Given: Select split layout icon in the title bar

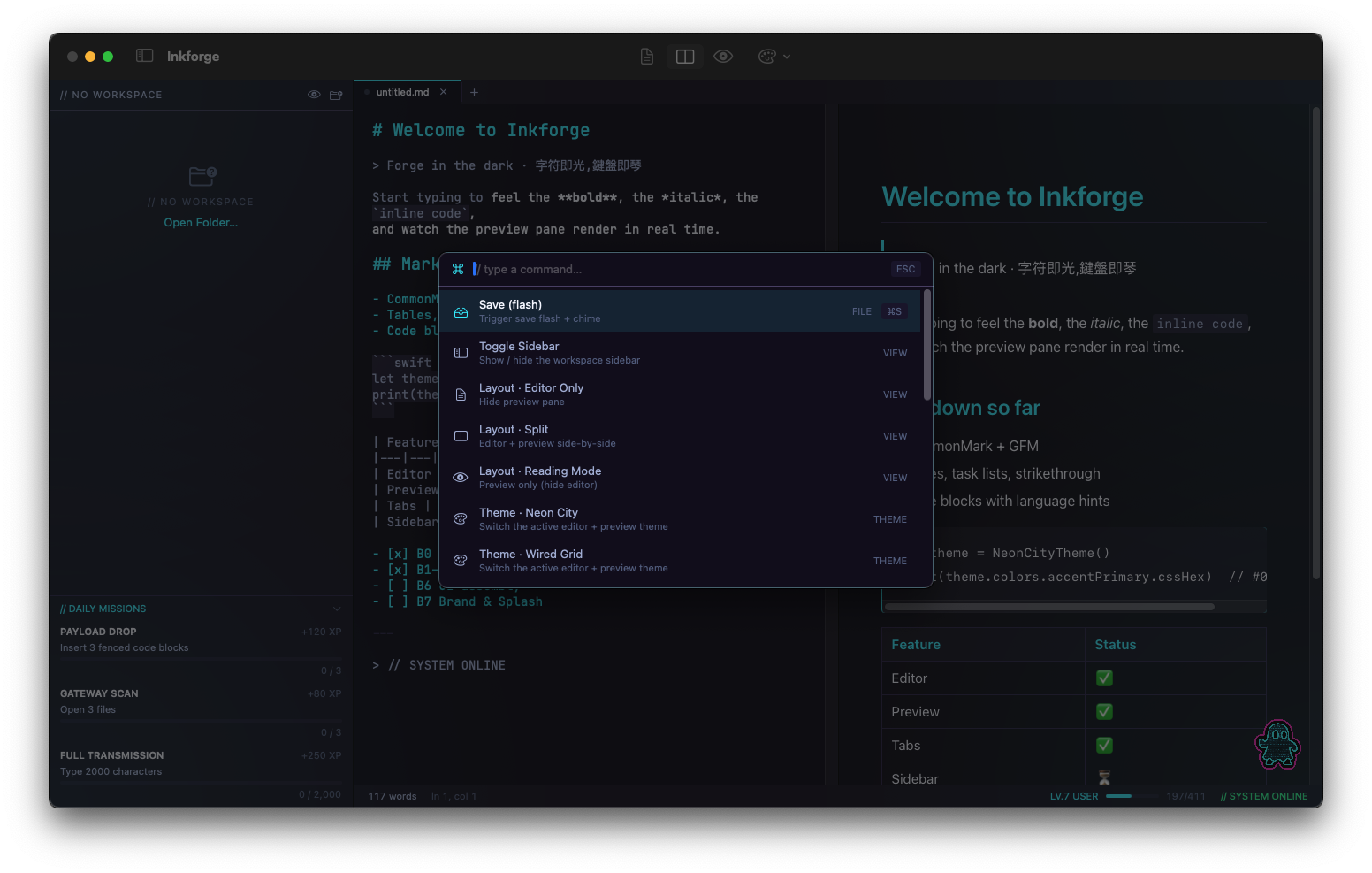Looking at the screenshot, I should tap(685, 57).
